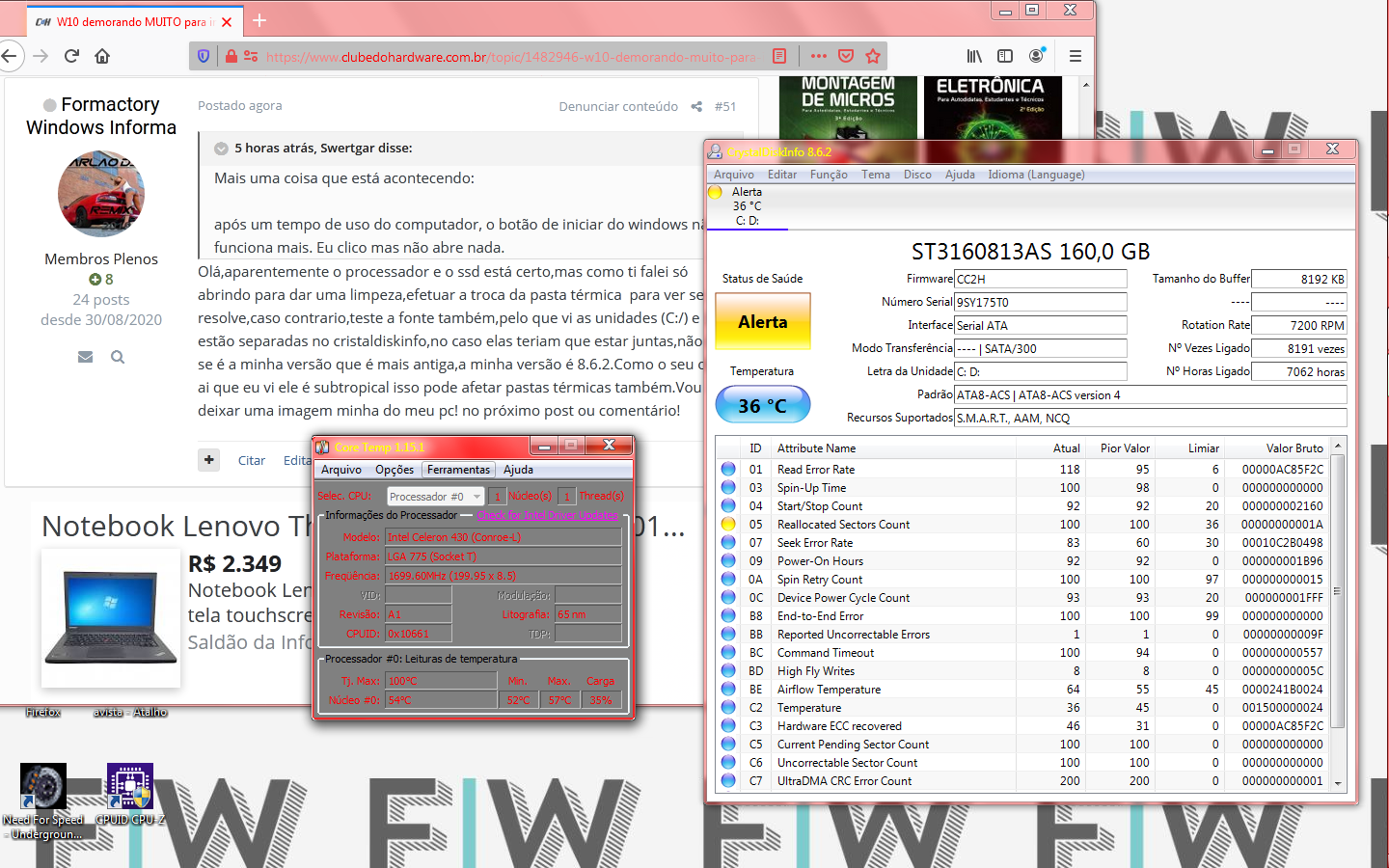Click Check for Intel Driver Updates link
The height and width of the screenshot is (868, 1389).
pyautogui.click(x=548, y=515)
